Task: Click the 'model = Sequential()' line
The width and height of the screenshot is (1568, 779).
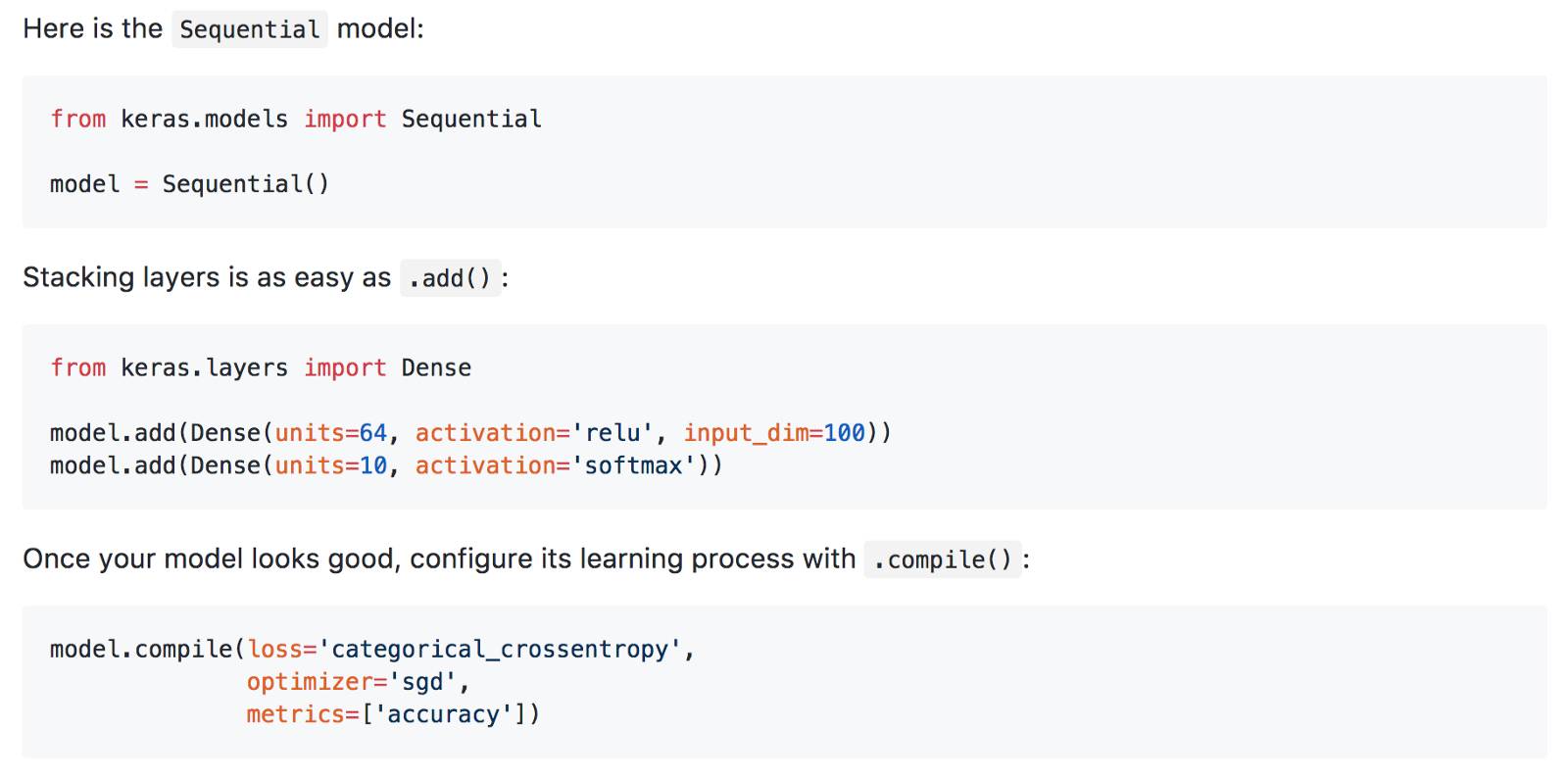Action: coord(189,184)
